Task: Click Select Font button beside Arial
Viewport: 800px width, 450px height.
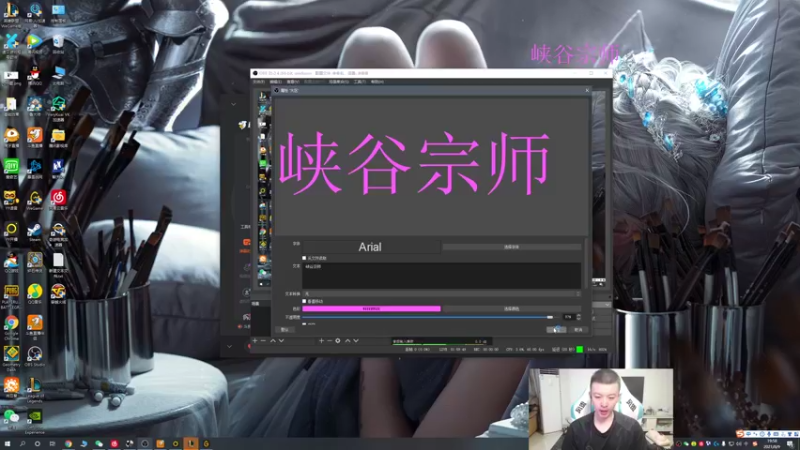Action: pos(512,247)
